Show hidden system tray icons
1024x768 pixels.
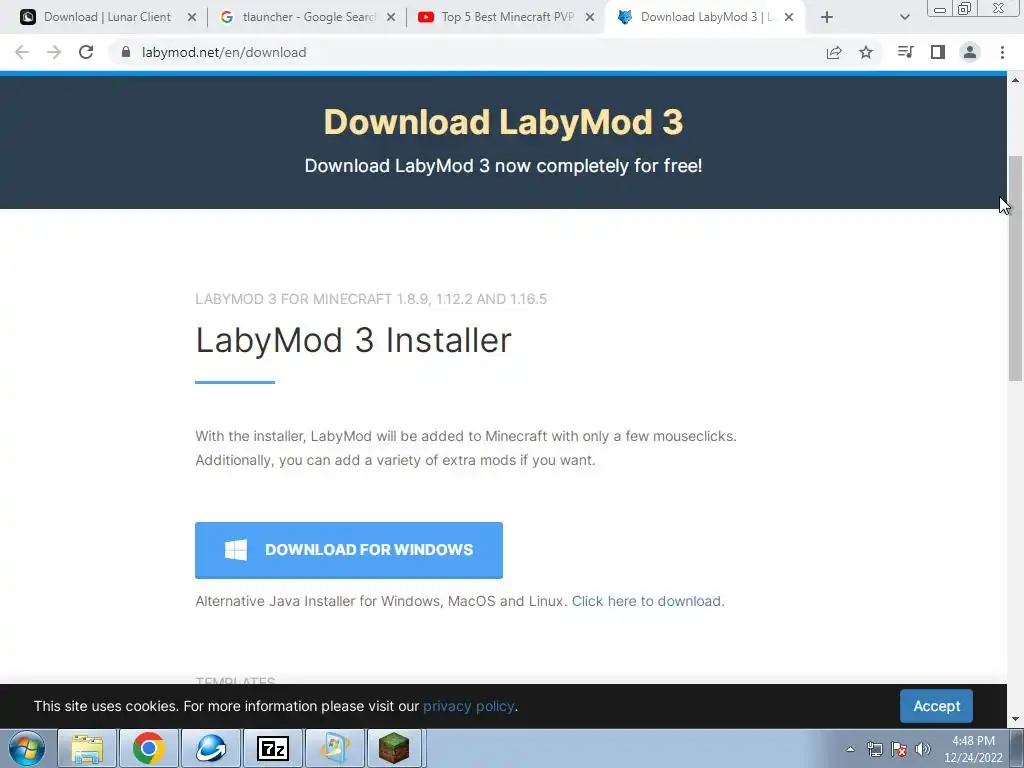pyautogui.click(x=850, y=749)
